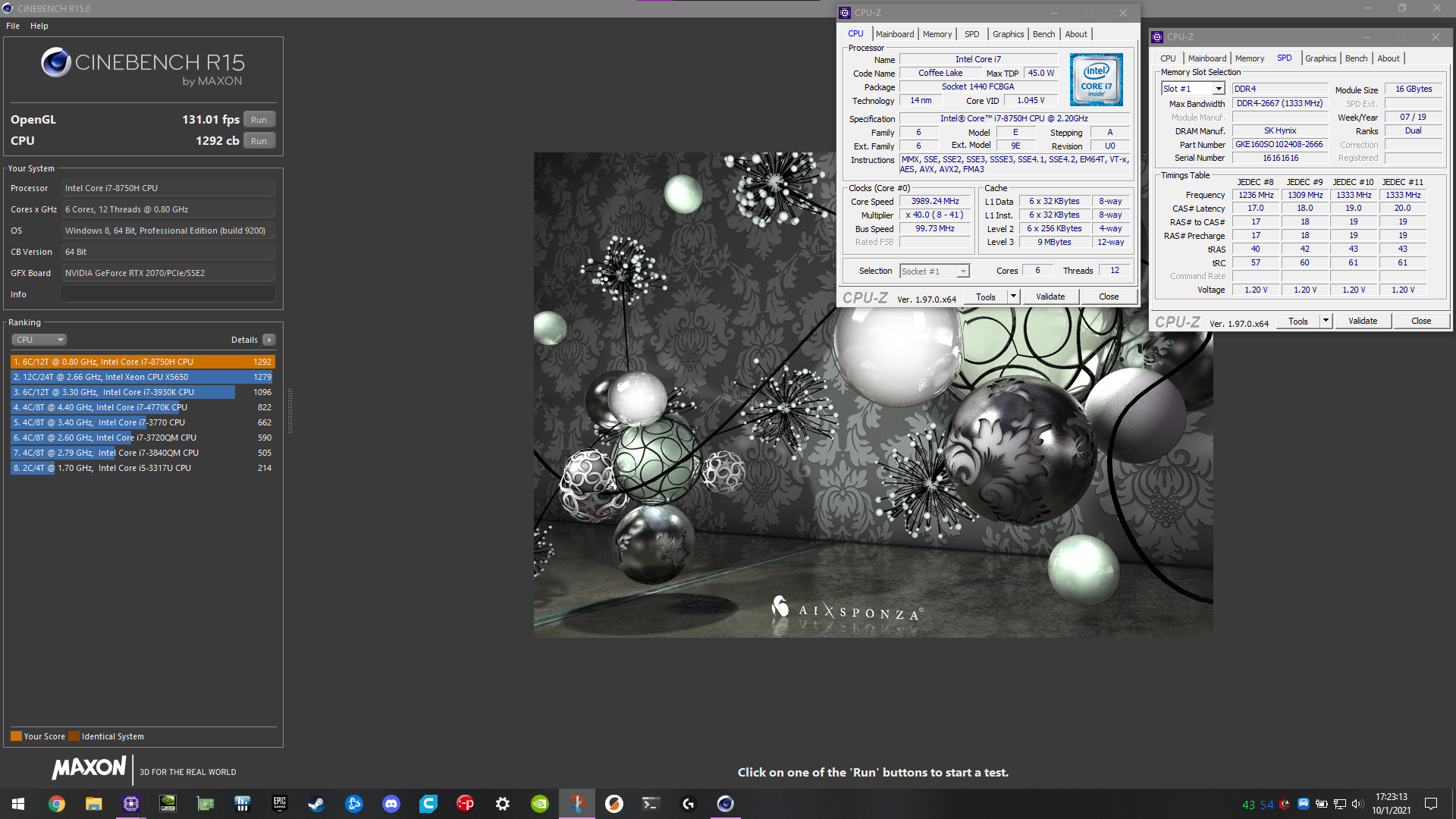The width and height of the screenshot is (1456, 819).
Task: Open the File menu in Cinebench
Action: tap(13, 26)
